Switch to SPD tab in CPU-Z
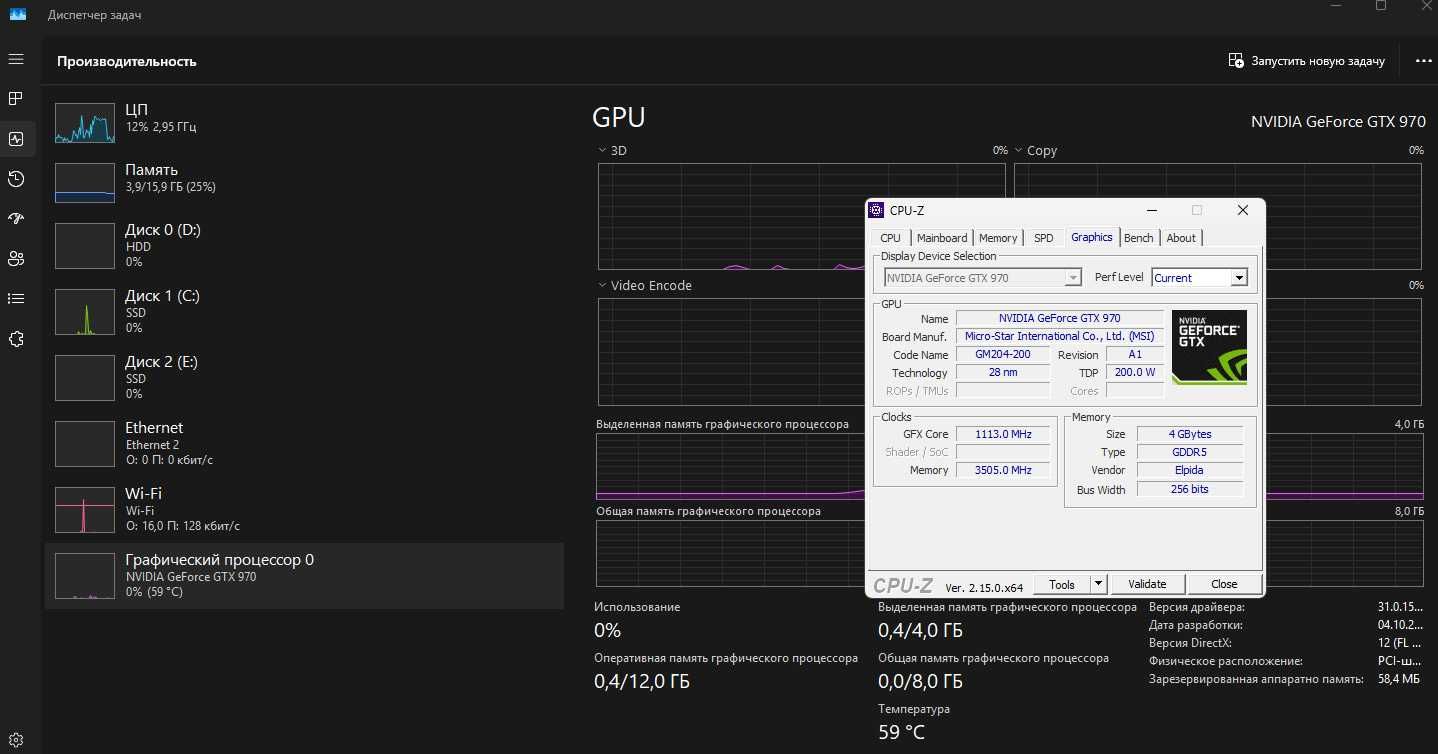Viewport: 1438px width, 754px height. [x=1043, y=238]
